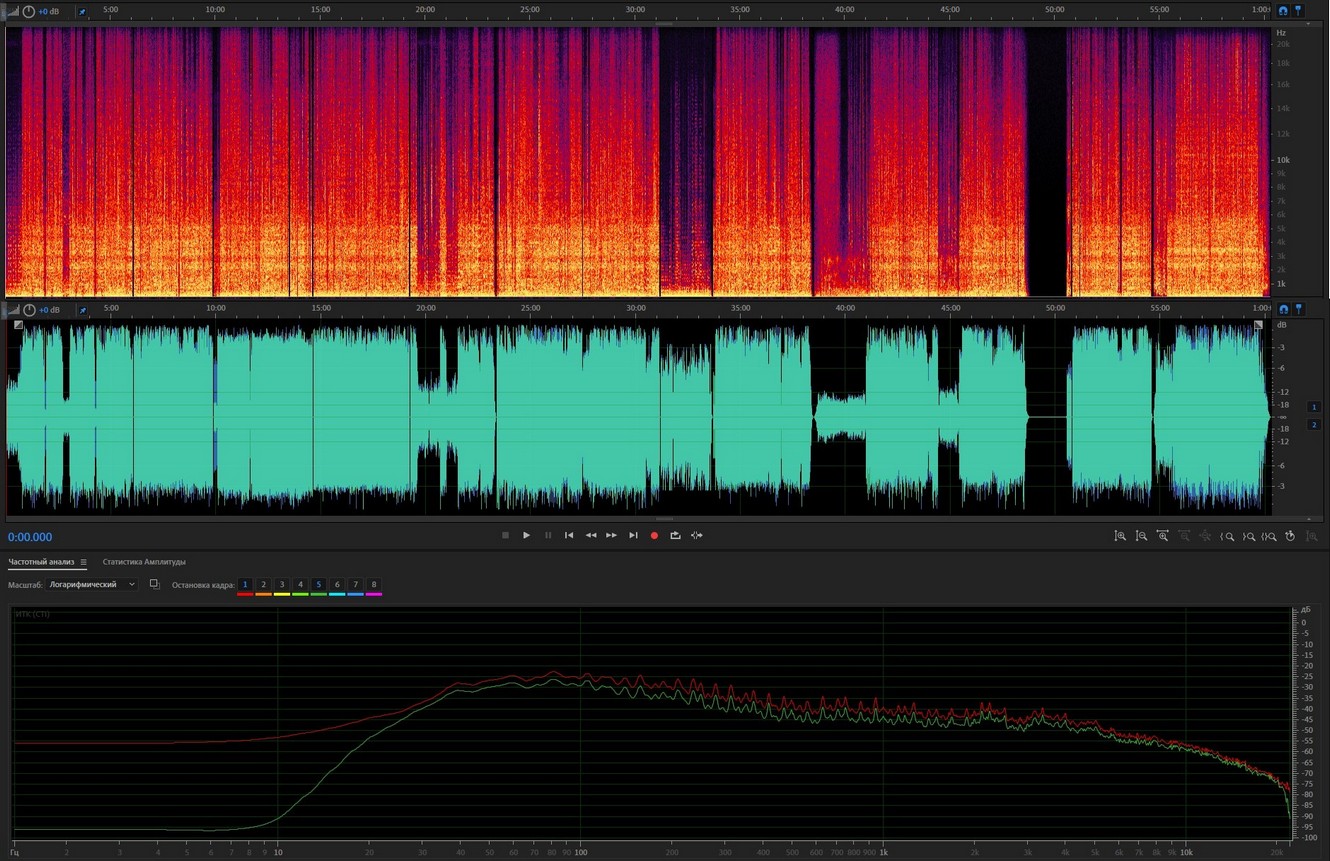Image resolution: width=1330 pixels, height=861 pixels.
Task: Jump to the previous marker using transport
Action: tap(569, 536)
